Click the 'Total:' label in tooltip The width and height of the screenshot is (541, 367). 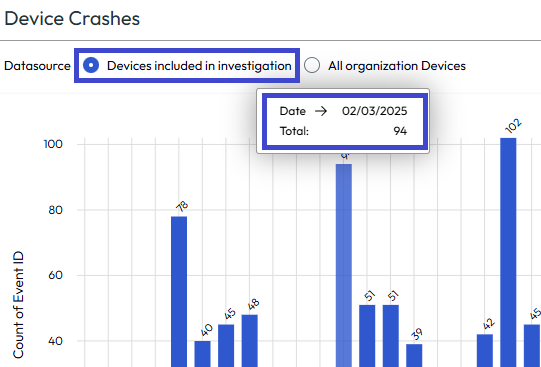tap(294, 131)
